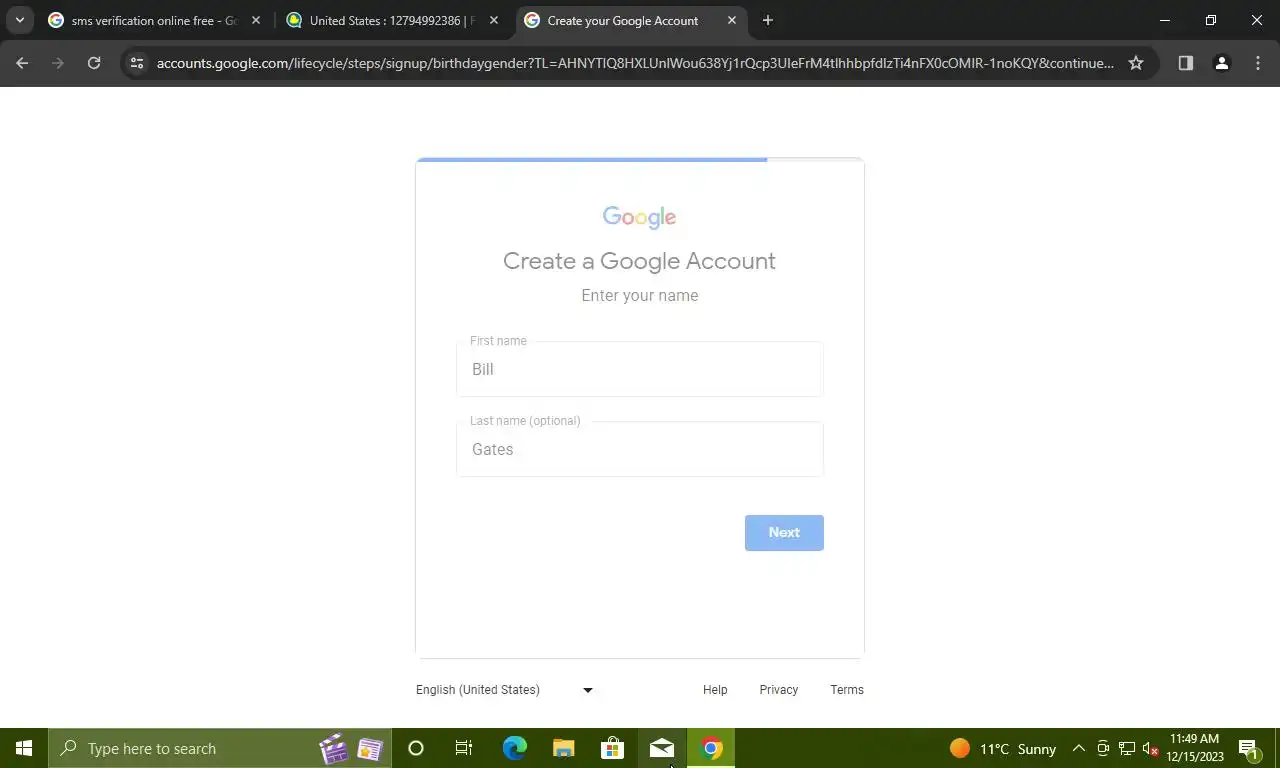The width and height of the screenshot is (1280, 768).
Task: Open site information icon in address bar
Action: tap(137, 63)
